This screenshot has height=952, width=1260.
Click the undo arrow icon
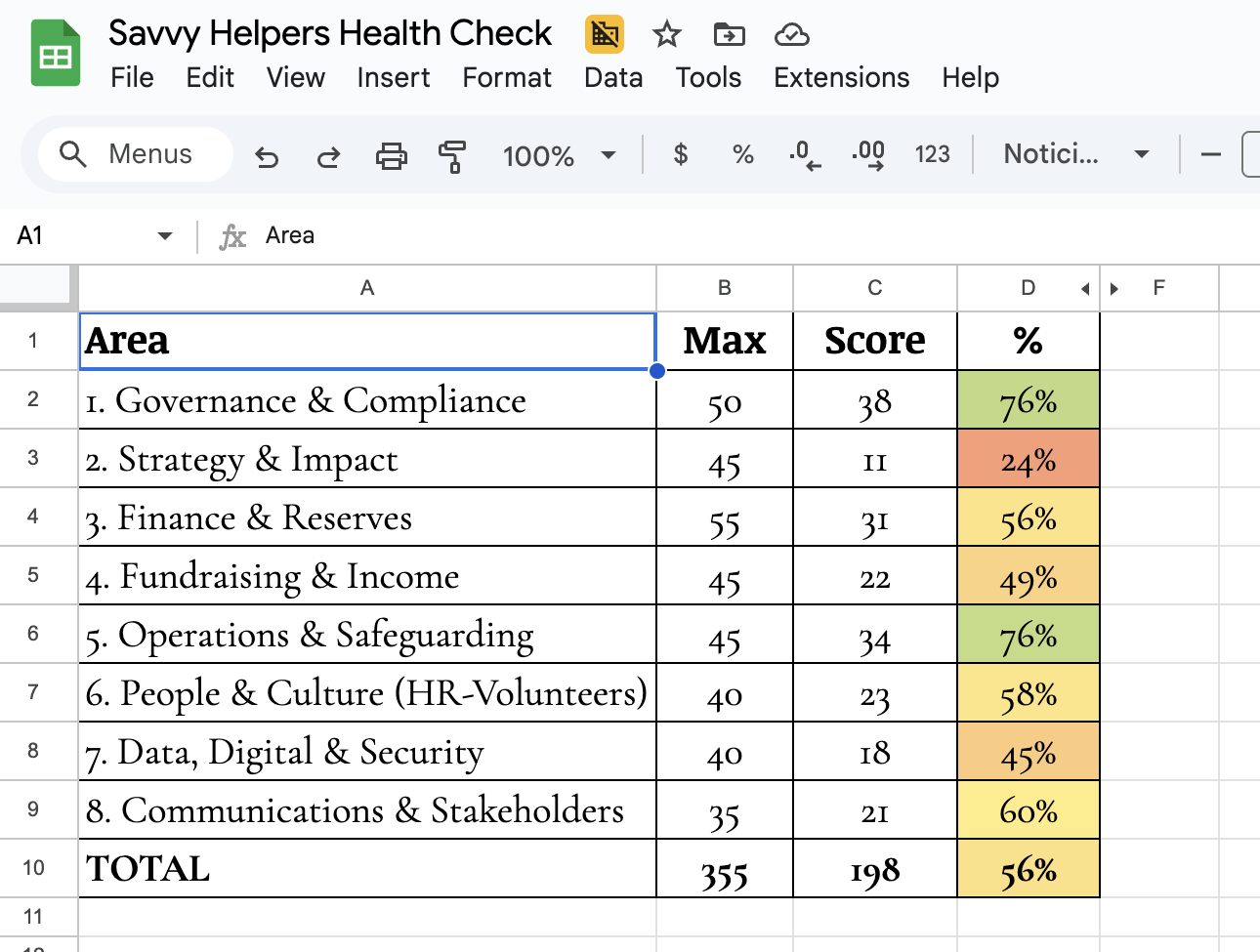point(267,155)
